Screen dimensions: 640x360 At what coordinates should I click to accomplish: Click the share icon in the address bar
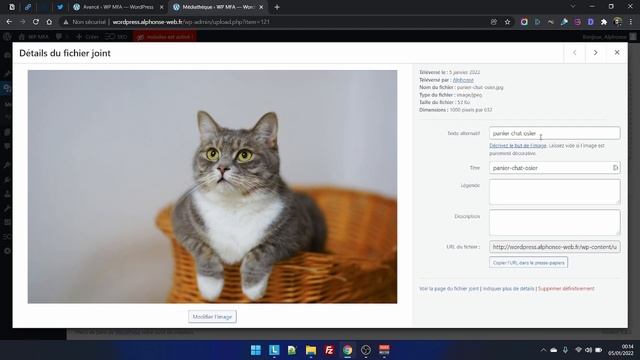pos(494,22)
